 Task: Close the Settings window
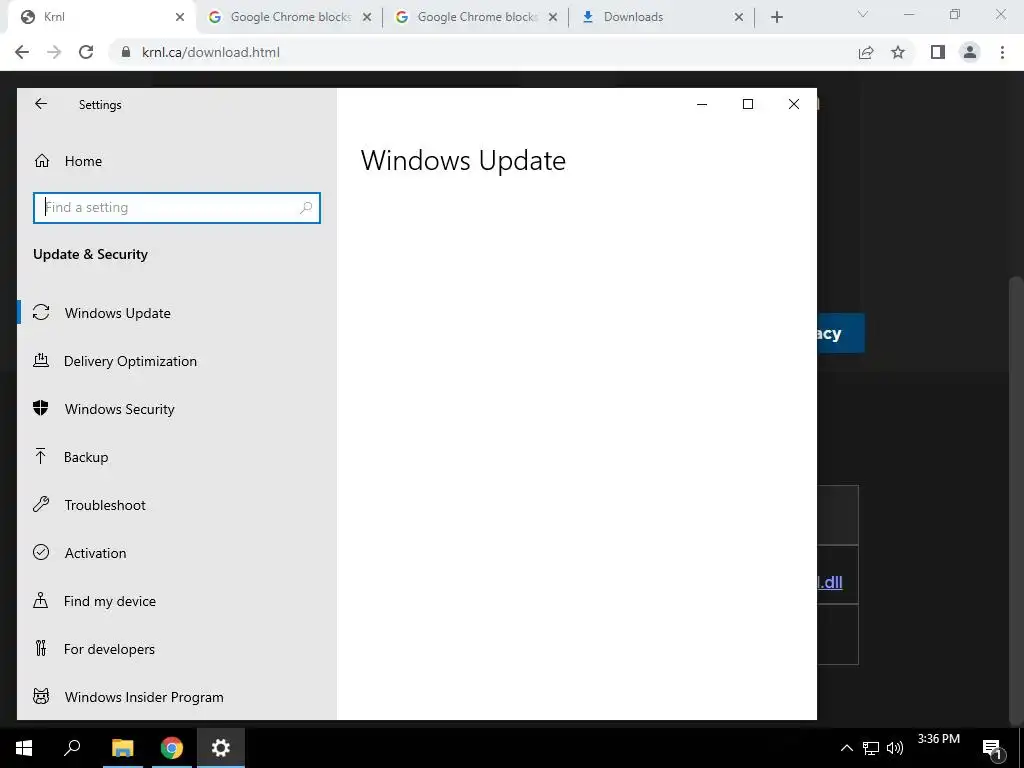tap(793, 104)
